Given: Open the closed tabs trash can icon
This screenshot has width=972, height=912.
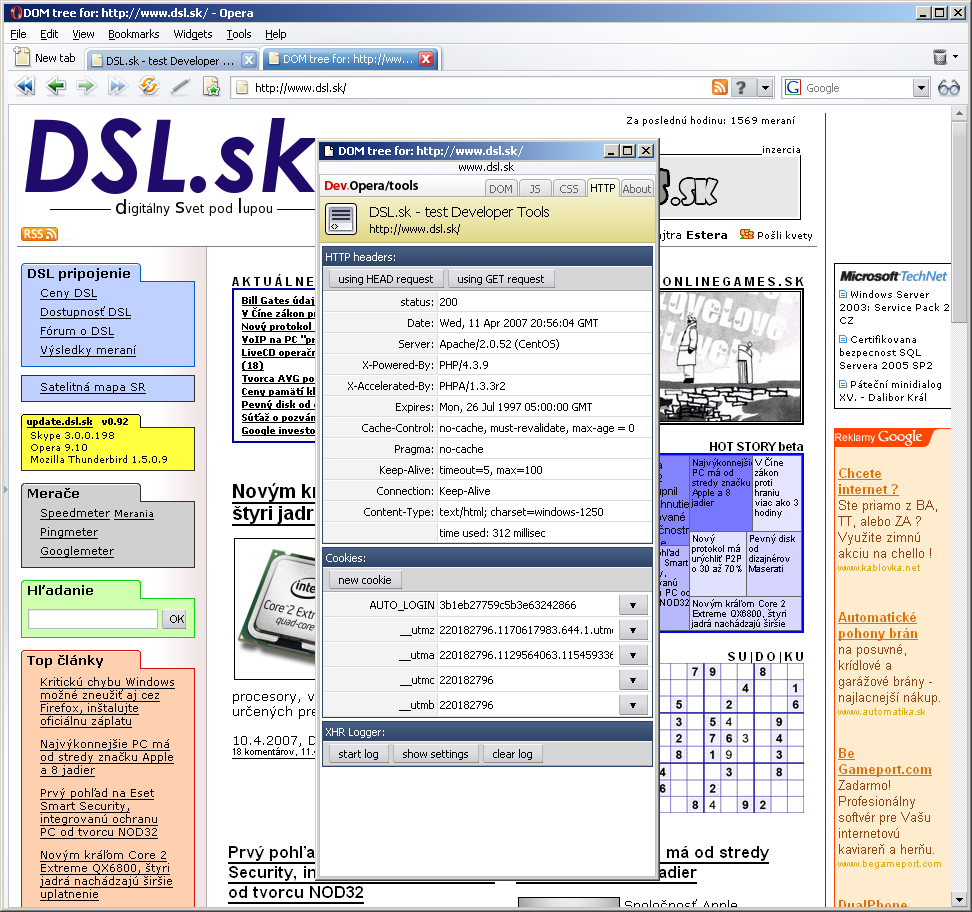Looking at the screenshot, I should coord(940,57).
